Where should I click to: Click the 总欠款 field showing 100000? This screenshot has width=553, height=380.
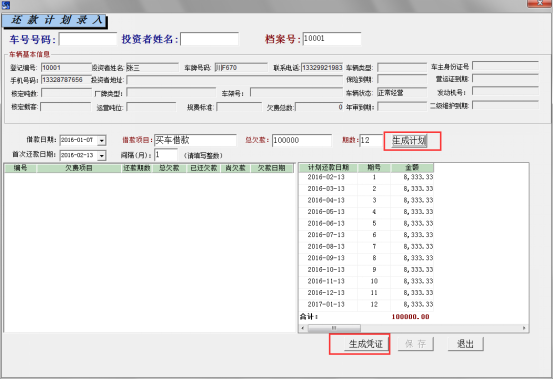[x=302, y=140]
